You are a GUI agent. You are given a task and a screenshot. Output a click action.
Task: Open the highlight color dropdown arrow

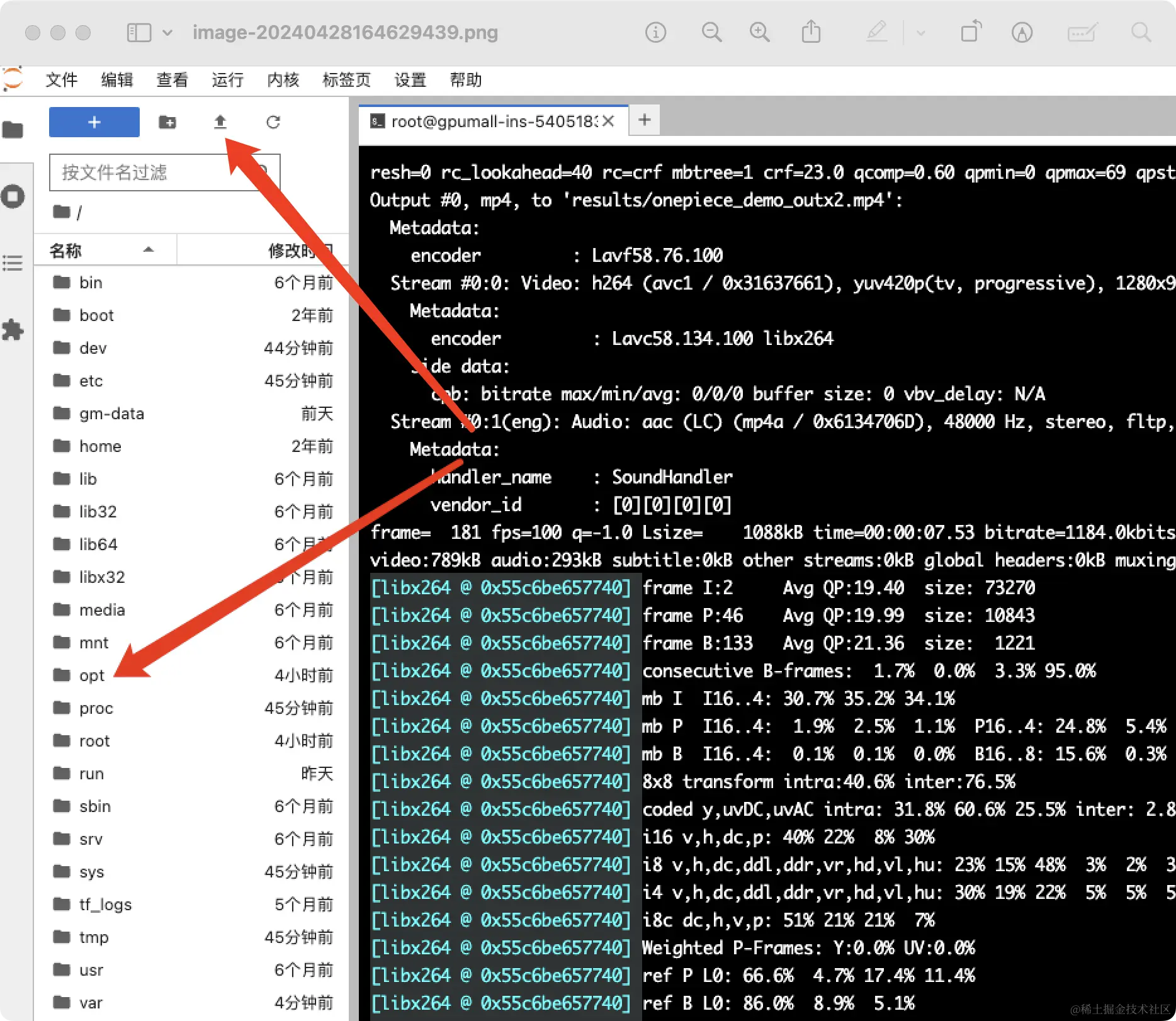pos(920,33)
